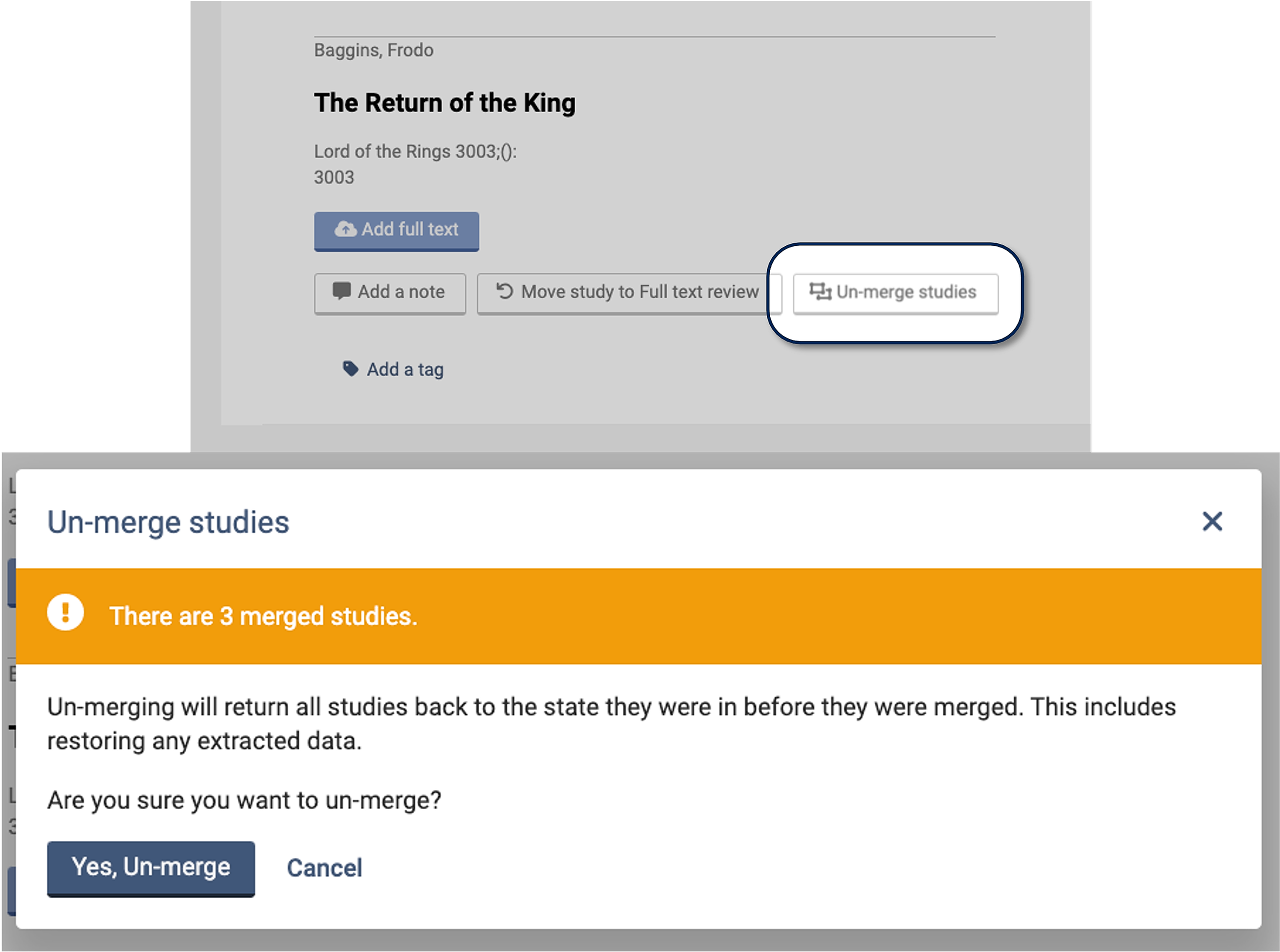Click the un-merge icon in the highlighted button
This screenshot has height=952, width=1280.
click(x=819, y=291)
